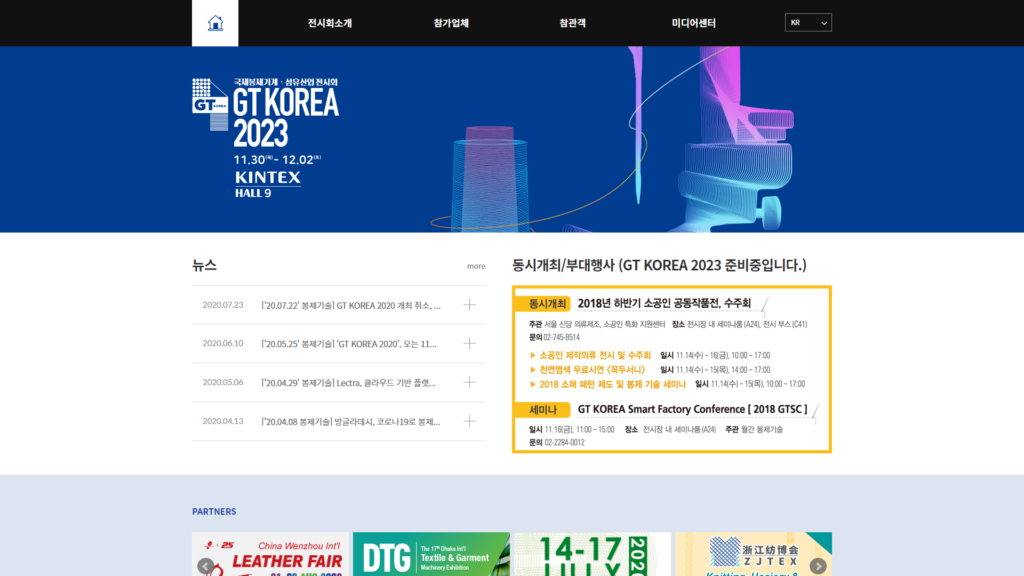Open the 참가업체 menu

click(451, 23)
